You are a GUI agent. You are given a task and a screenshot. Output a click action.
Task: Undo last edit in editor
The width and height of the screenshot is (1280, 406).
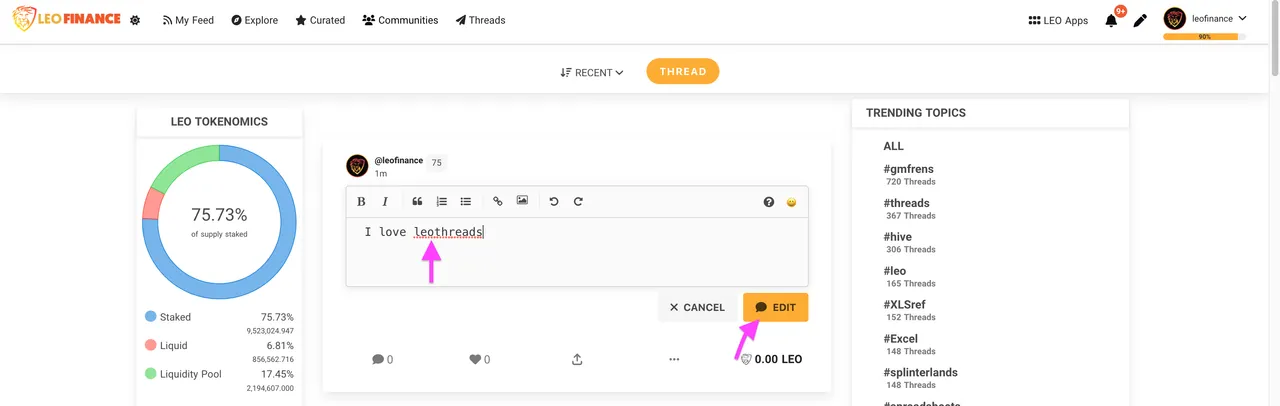[554, 201]
